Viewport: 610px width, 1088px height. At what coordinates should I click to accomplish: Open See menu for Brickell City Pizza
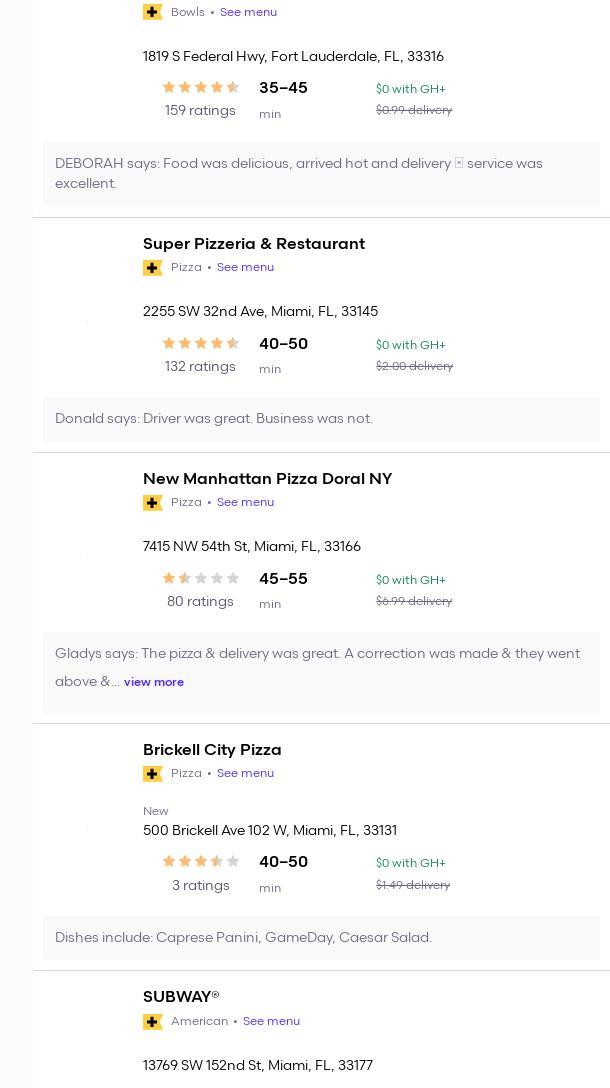(245, 773)
